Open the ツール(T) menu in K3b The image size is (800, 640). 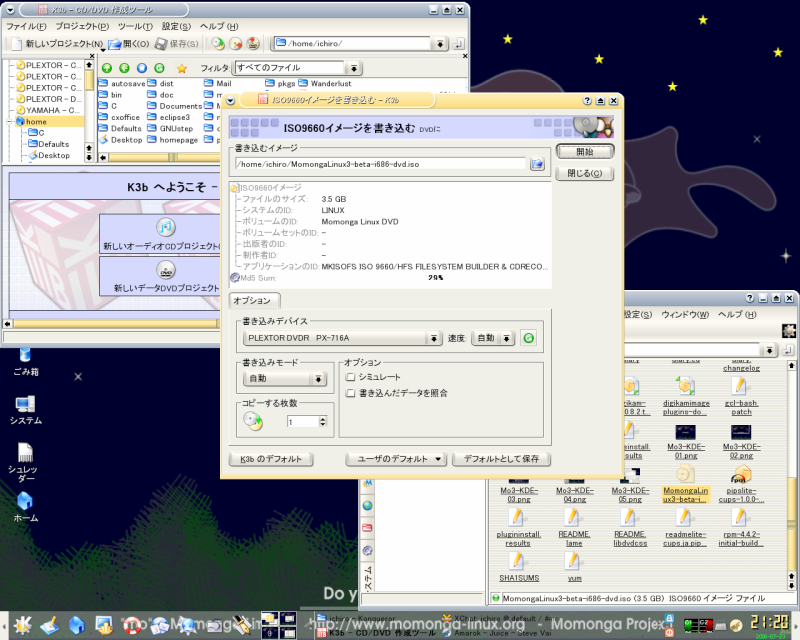point(135,27)
